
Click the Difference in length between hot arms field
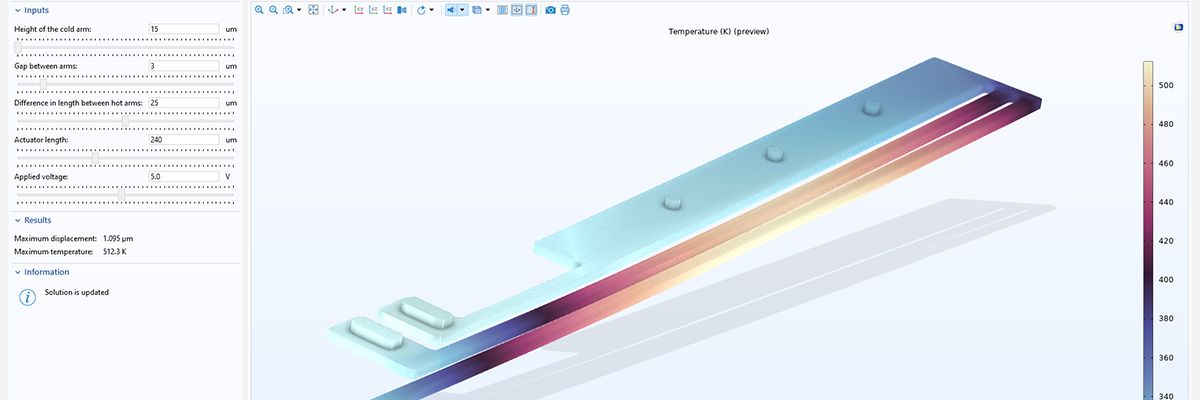click(x=183, y=103)
